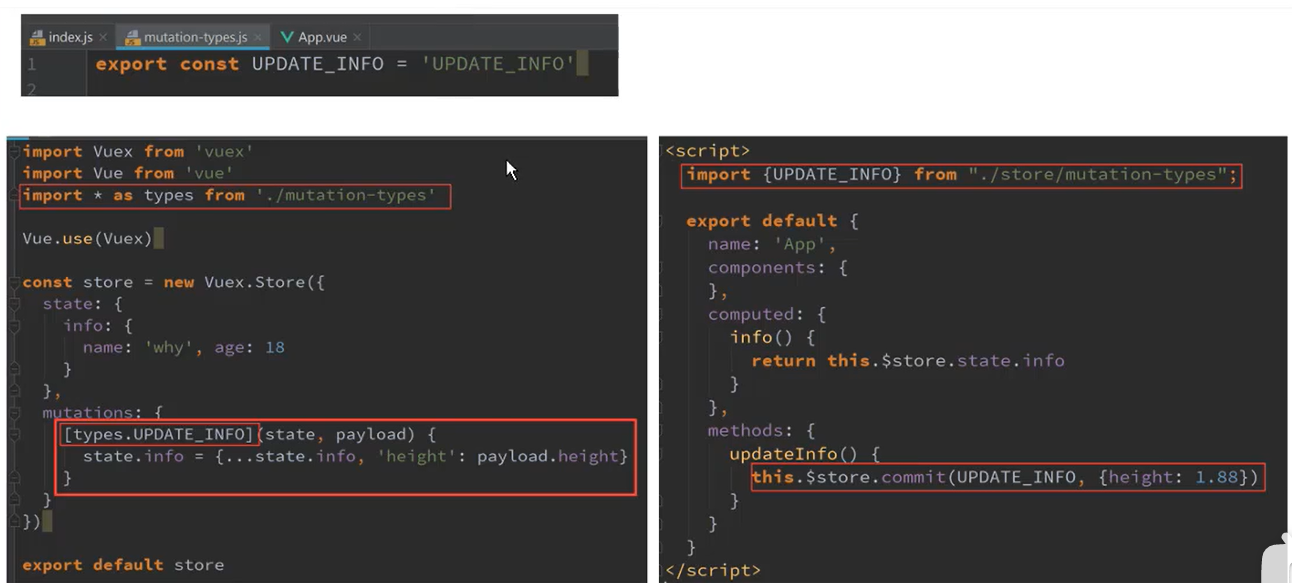Click '(state, payload)' parameters
Screen dimensions: 1292x583
pyautogui.click(x=335, y=434)
